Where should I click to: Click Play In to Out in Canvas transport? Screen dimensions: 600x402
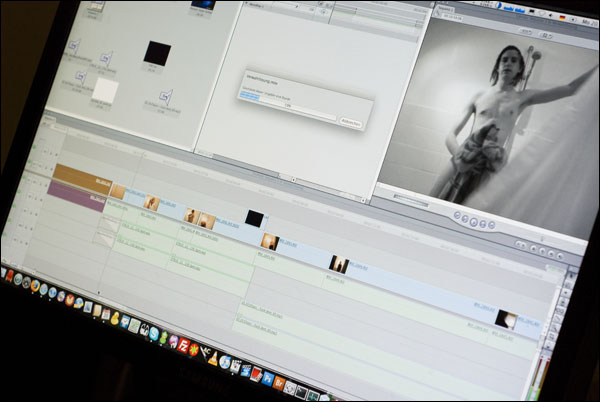pyautogui.click(x=465, y=218)
